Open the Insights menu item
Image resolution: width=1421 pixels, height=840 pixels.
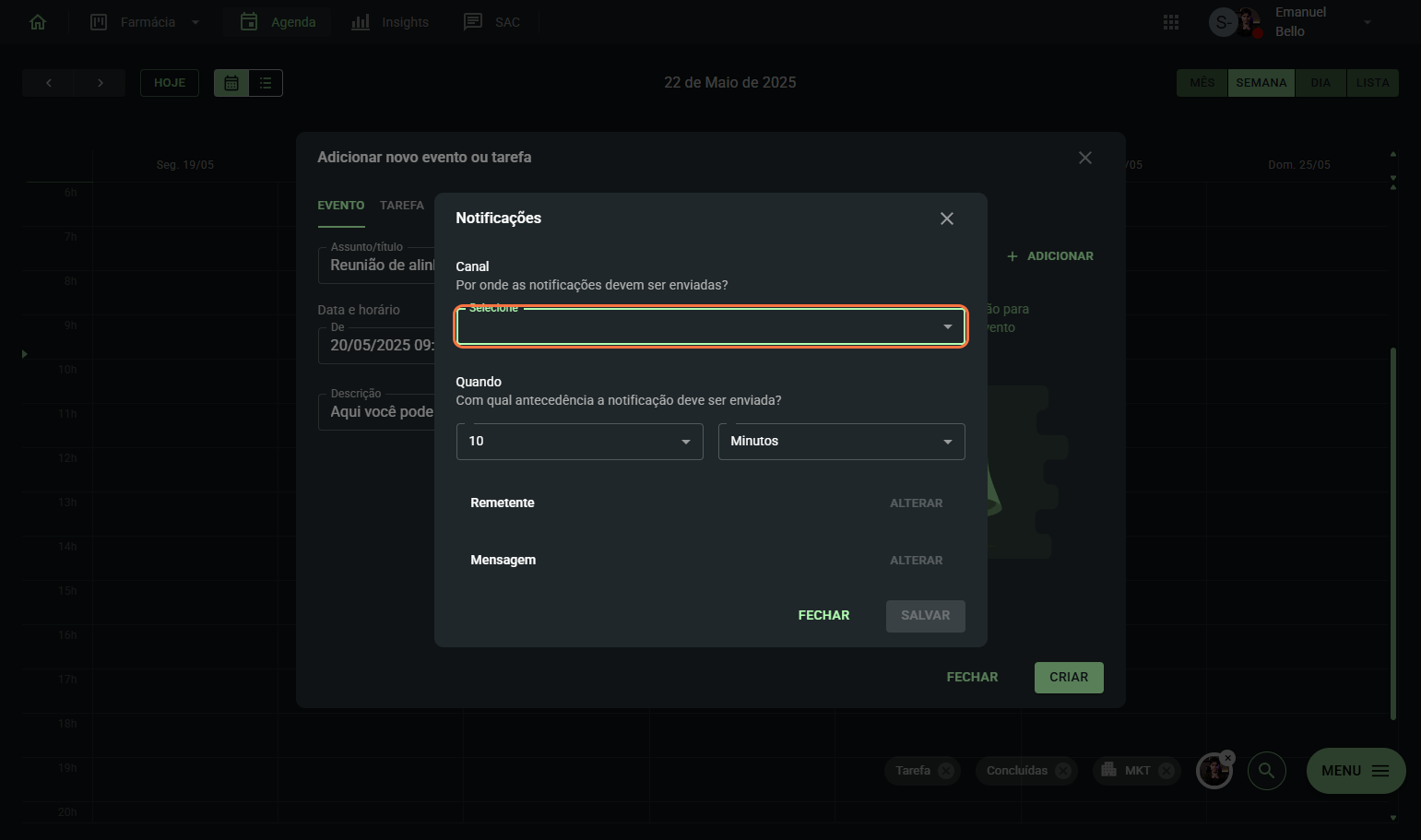tap(390, 22)
